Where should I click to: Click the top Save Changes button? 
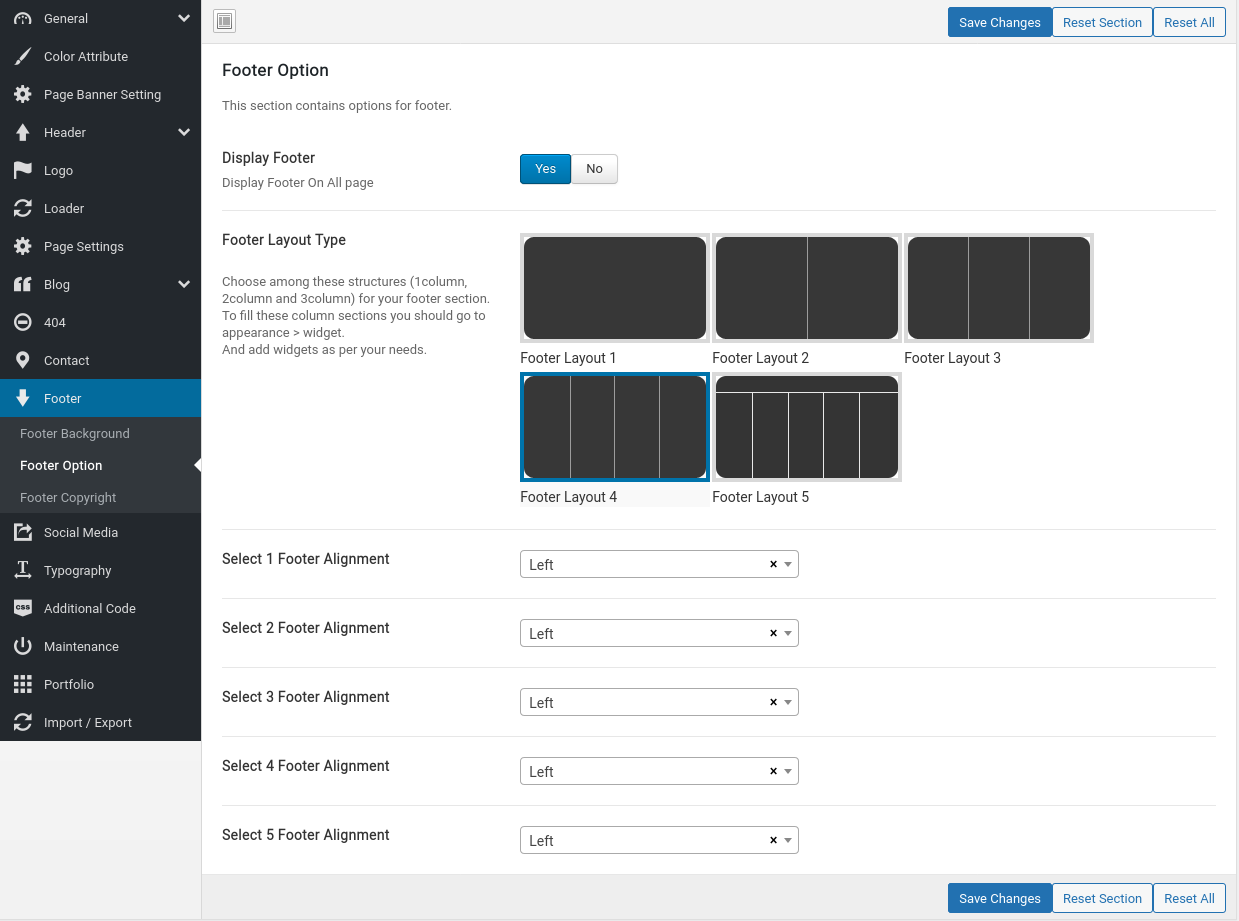[1000, 22]
